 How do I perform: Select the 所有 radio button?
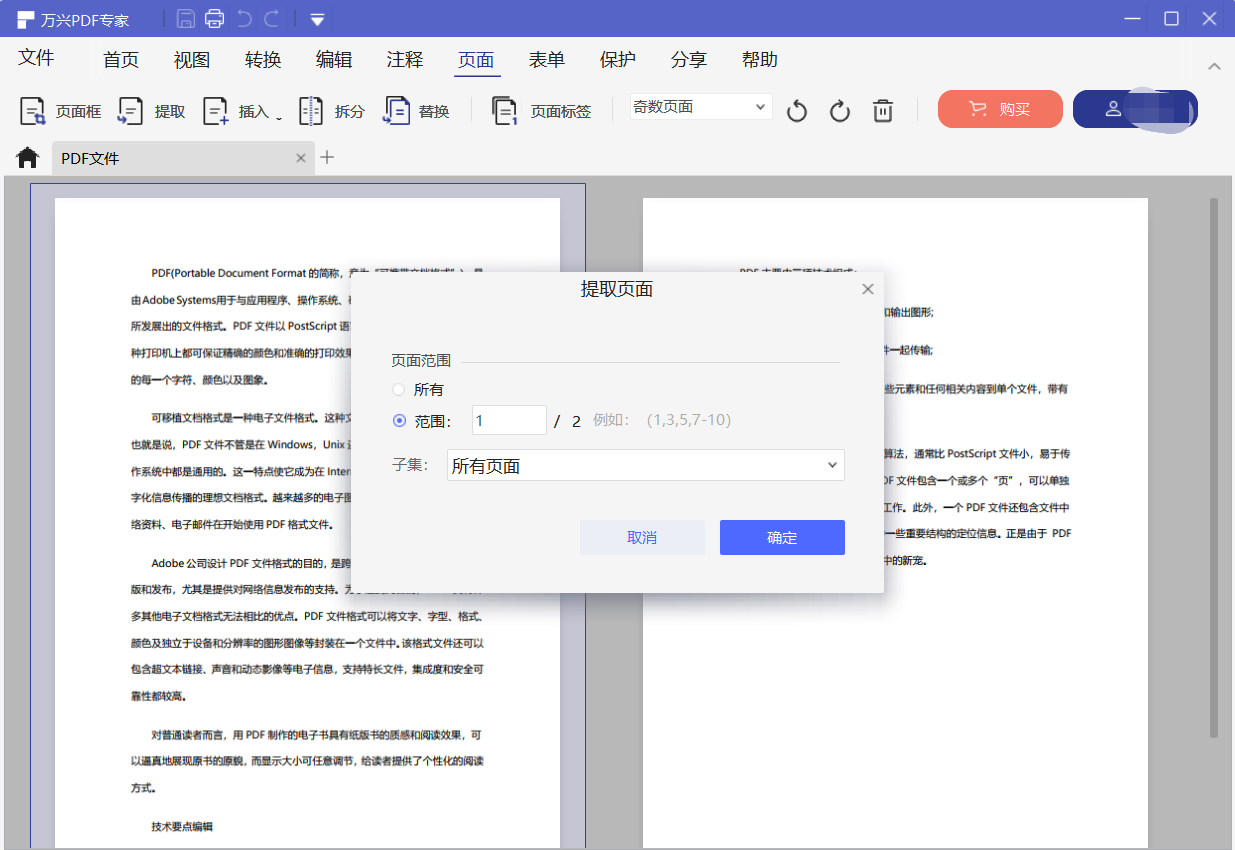pos(399,389)
